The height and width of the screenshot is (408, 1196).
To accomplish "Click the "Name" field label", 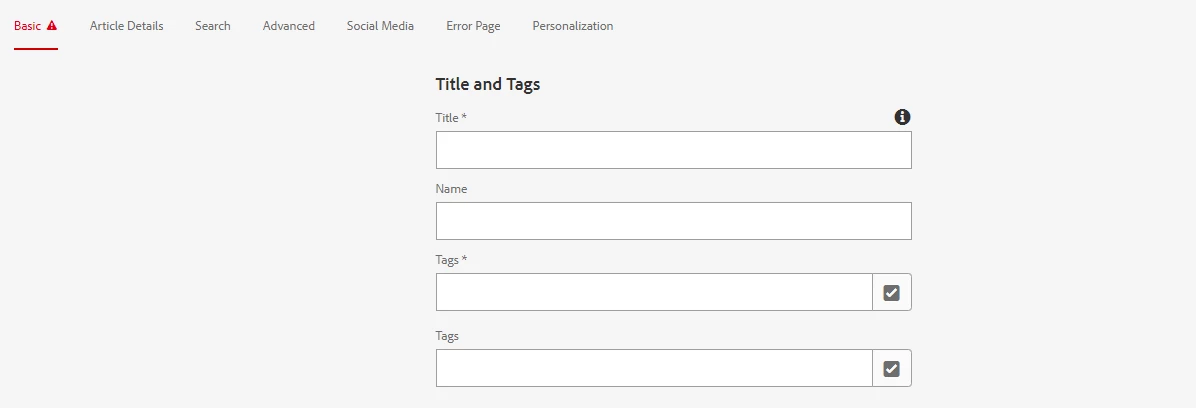I will coord(451,189).
